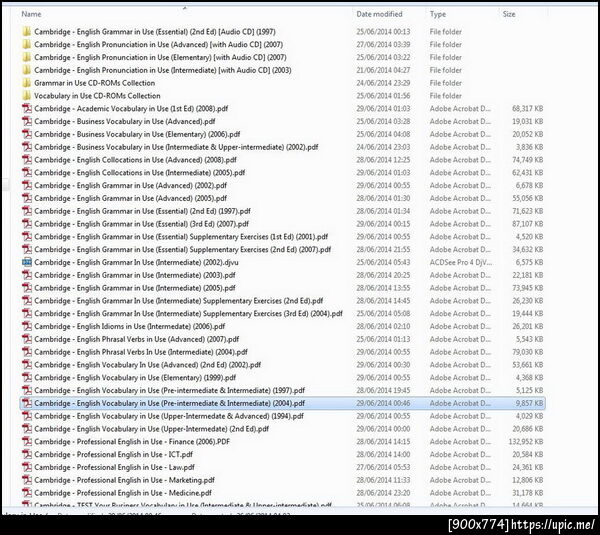
Task: Click PDF icon of English Collocations in Use (Advanced)
Action: pos(27,160)
